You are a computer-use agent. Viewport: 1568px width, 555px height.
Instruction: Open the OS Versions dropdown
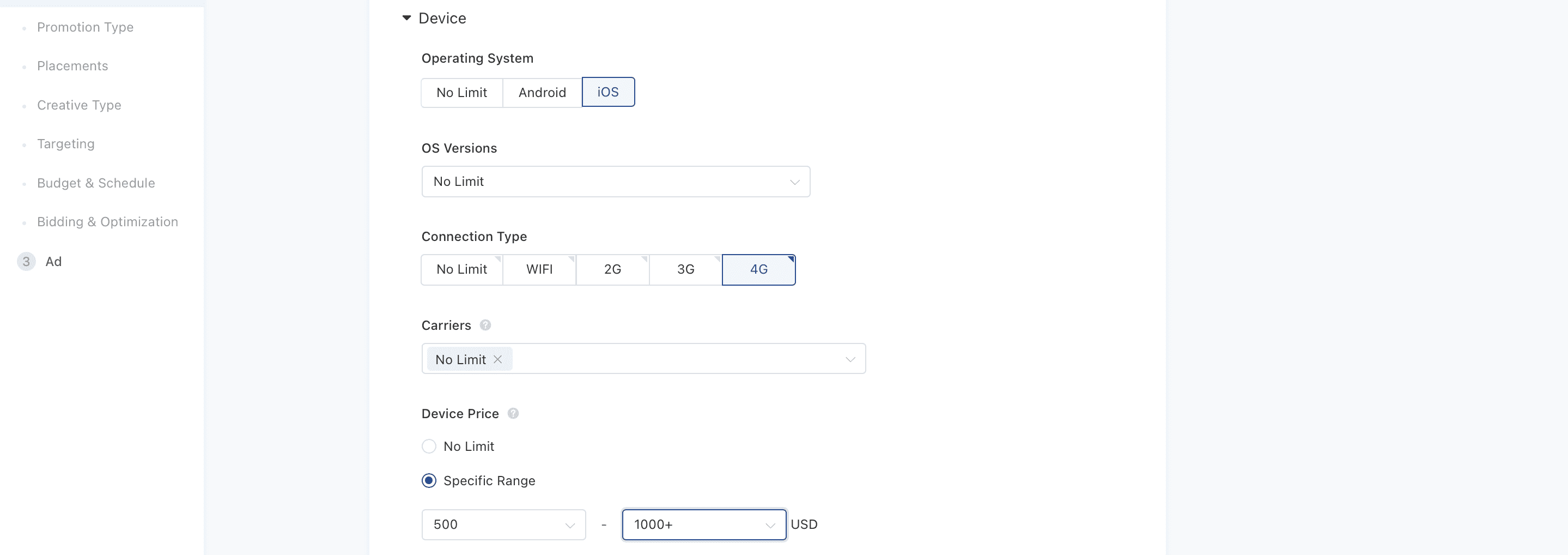616,182
